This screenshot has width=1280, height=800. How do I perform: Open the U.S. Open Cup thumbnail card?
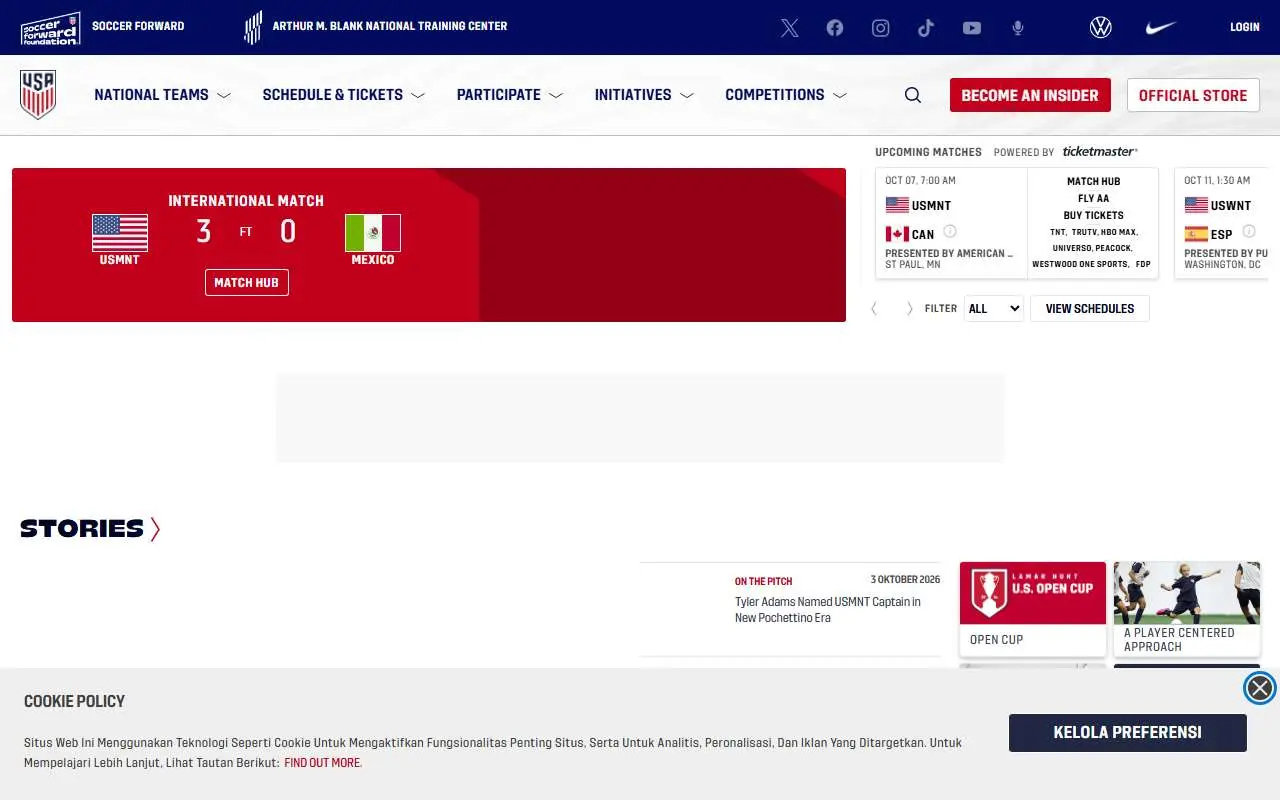click(1033, 609)
